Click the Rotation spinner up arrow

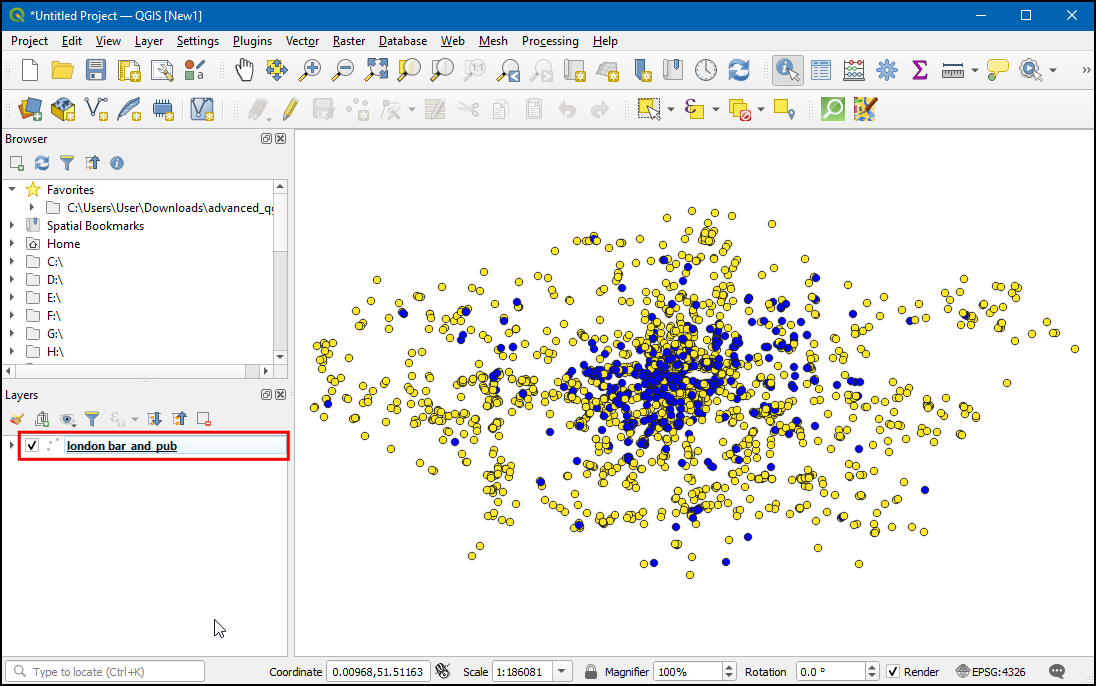click(x=872, y=668)
